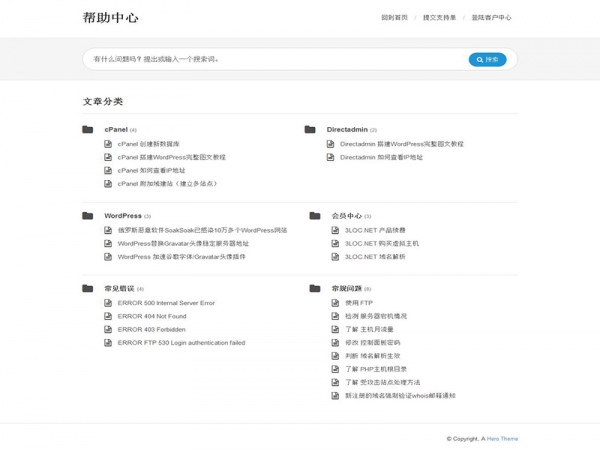
Task: Open the 常规问题 category heading
Action: [x=347, y=288]
